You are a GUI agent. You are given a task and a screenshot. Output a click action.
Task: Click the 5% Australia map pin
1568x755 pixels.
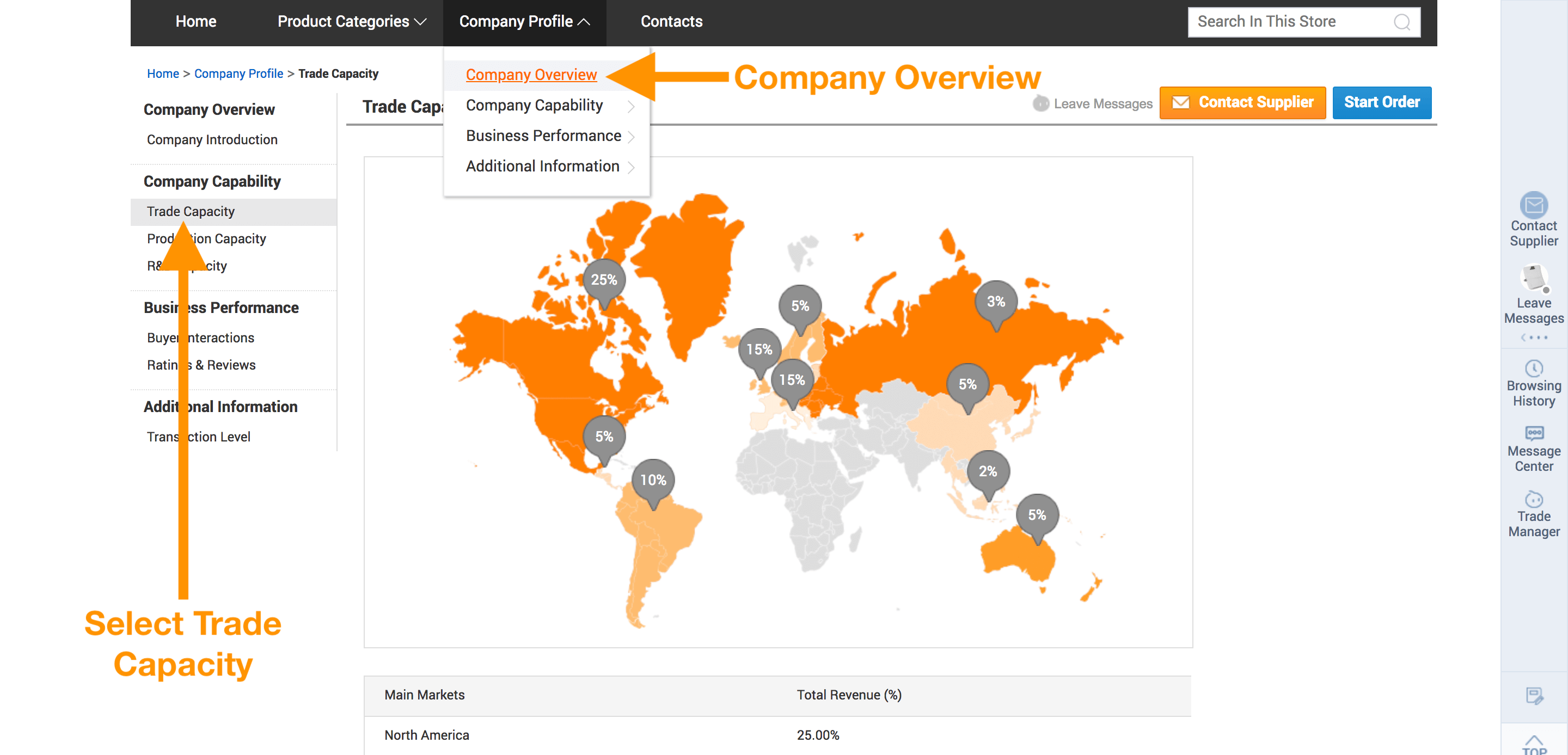1037,515
